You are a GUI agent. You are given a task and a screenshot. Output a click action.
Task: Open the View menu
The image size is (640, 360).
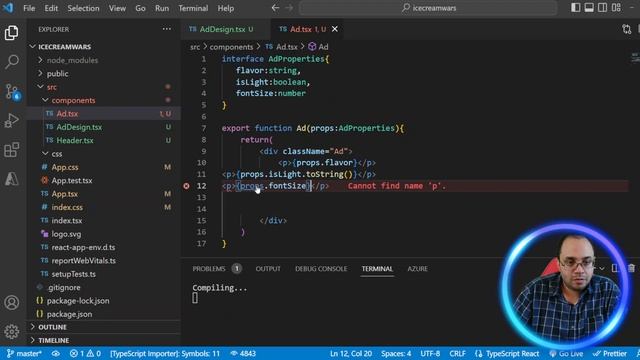(x=117, y=8)
